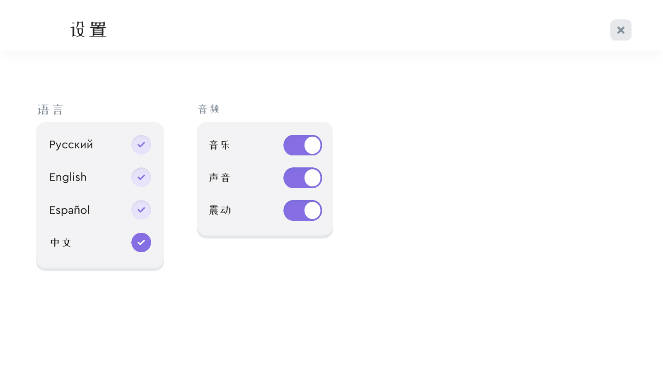
Task: Click the audio section heading above 音乐
Action: tap(208, 109)
